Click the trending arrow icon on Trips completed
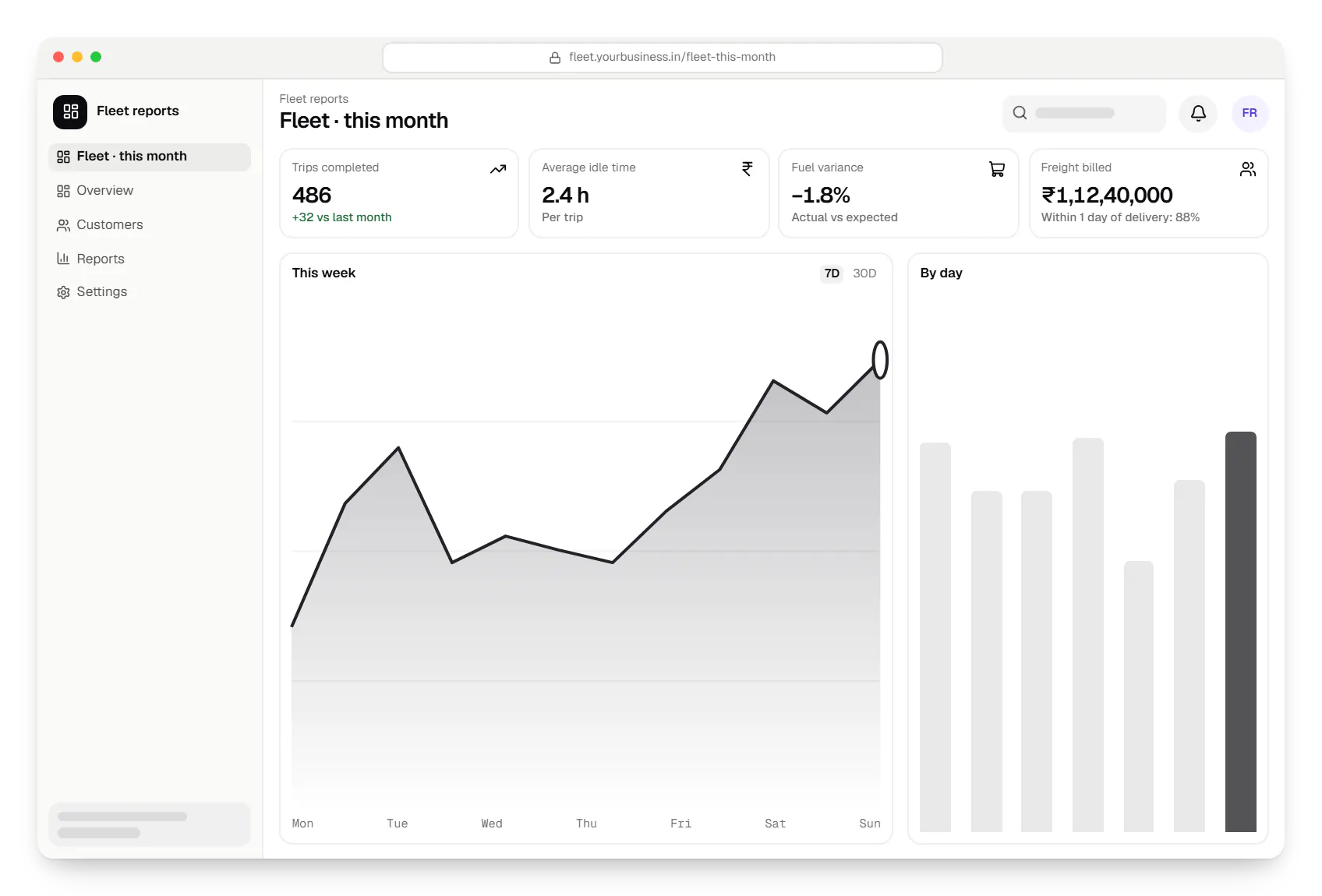The width and height of the screenshot is (1322, 896). tap(498, 169)
